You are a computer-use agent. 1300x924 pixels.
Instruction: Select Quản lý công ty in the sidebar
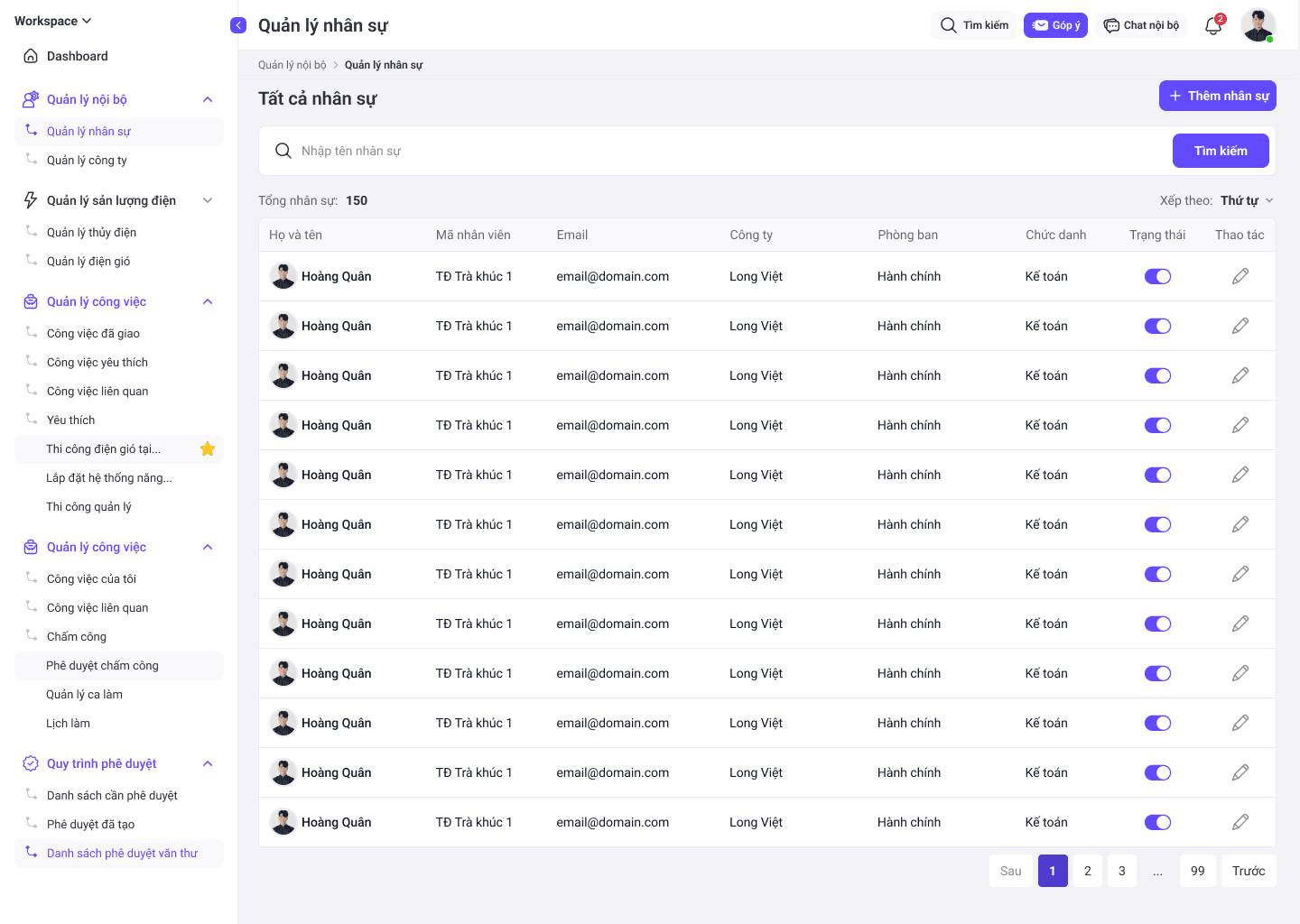[119, 160]
